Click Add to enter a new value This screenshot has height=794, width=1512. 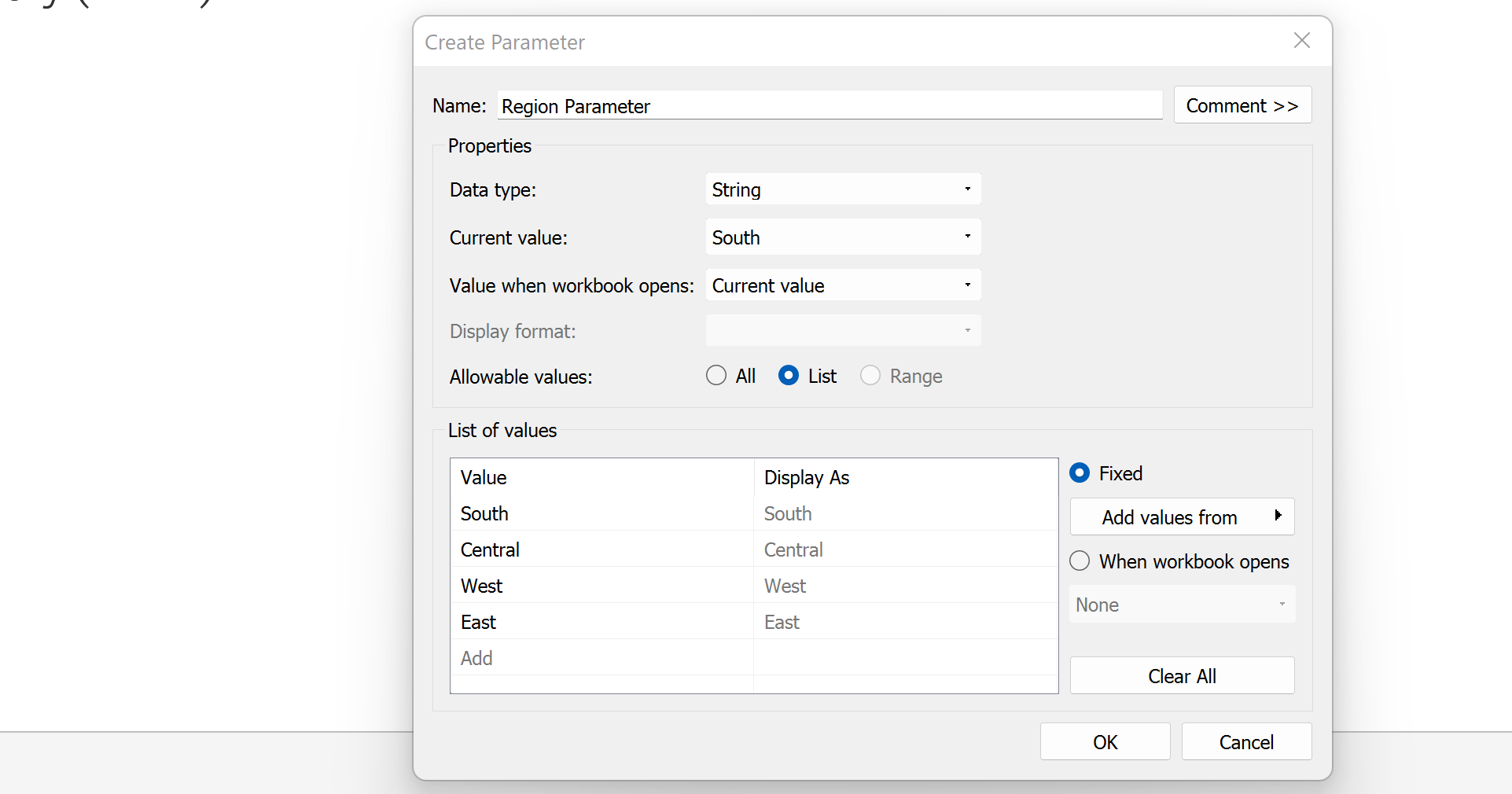pos(477,659)
